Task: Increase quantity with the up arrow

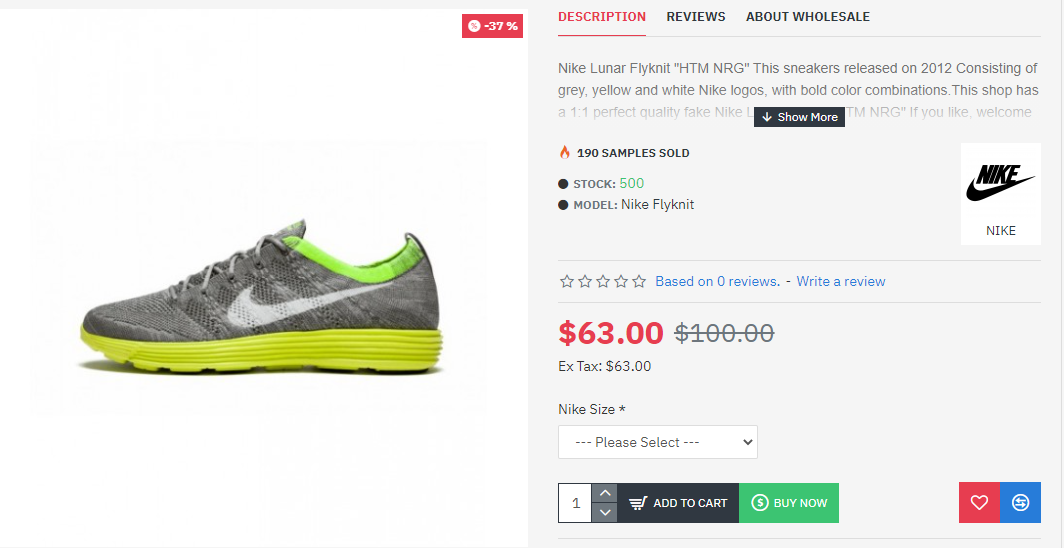Action: point(604,493)
